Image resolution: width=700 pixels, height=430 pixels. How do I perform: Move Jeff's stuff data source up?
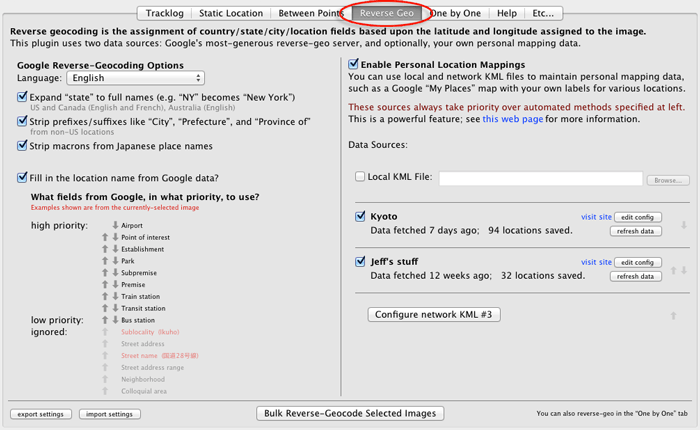coord(673,271)
